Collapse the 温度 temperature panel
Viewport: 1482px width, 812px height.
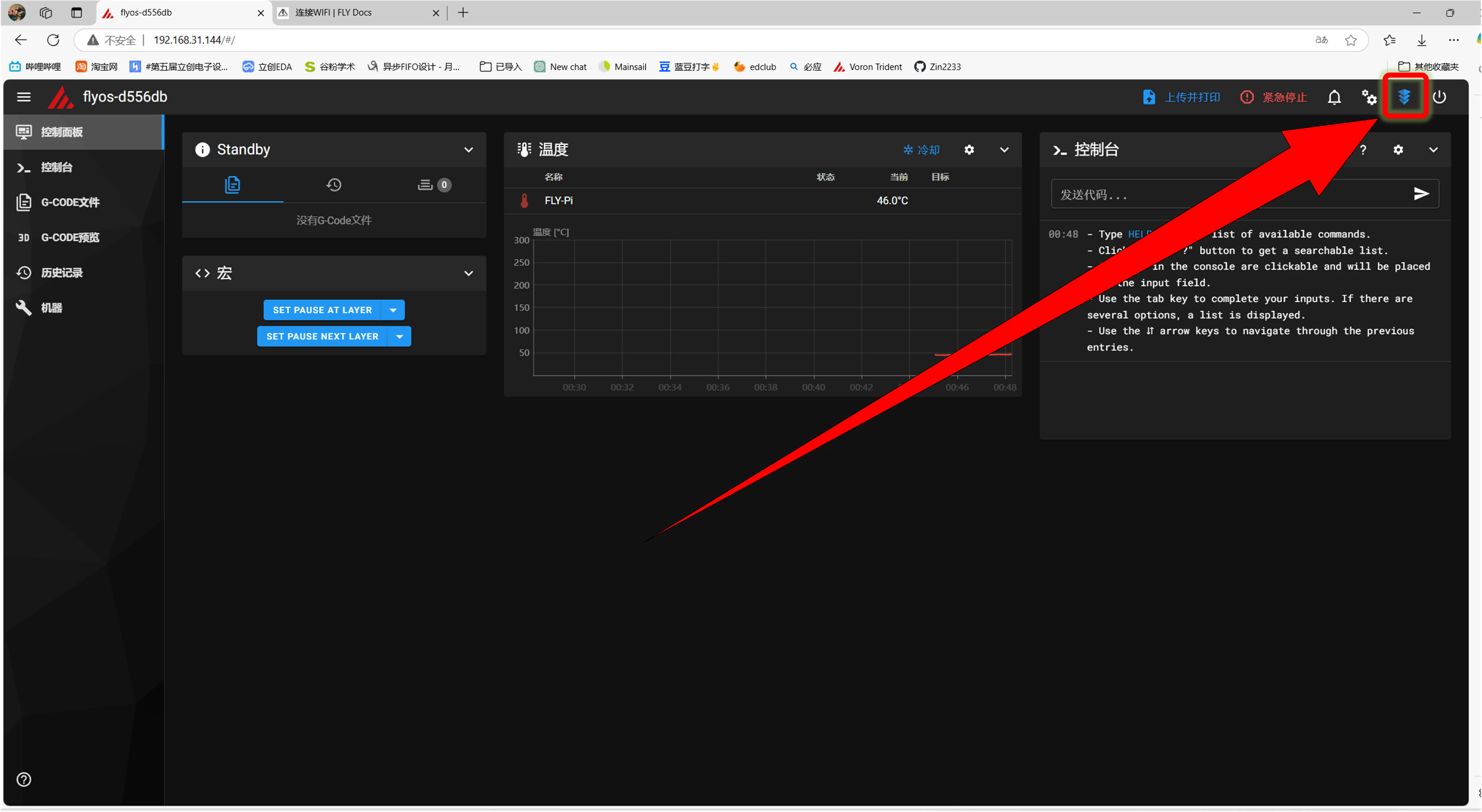click(x=1004, y=150)
